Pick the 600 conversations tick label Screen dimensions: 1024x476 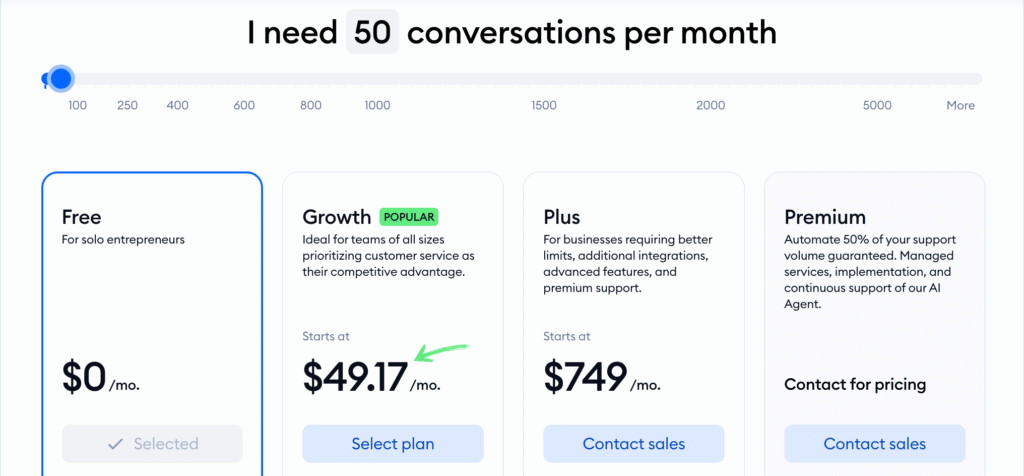pos(244,106)
